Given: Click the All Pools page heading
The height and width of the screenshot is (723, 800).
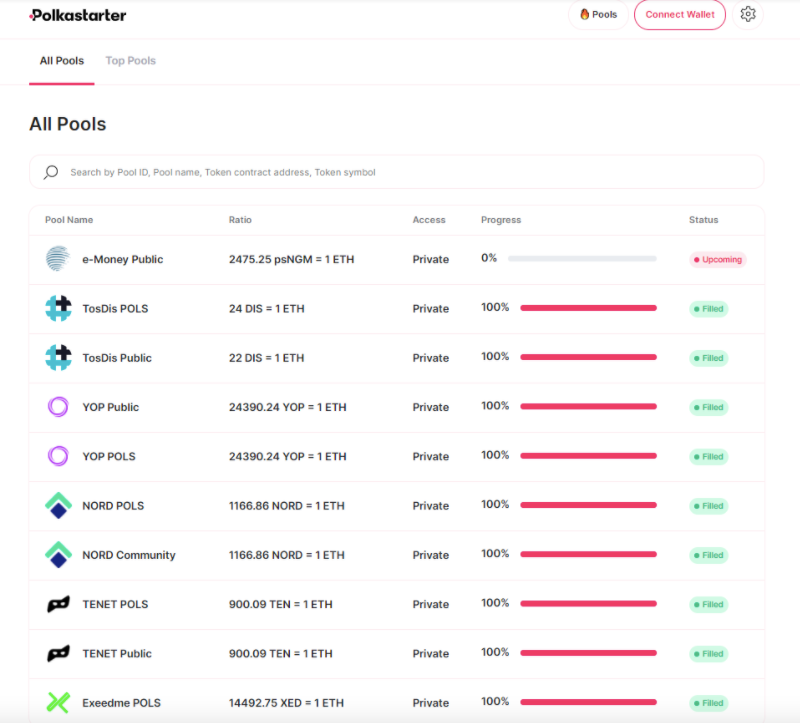Looking at the screenshot, I should pos(68,124).
